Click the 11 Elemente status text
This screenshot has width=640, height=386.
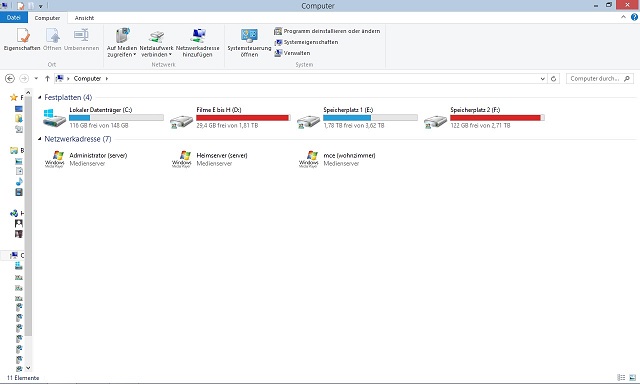pyautogui.click(x=23, y=378)
